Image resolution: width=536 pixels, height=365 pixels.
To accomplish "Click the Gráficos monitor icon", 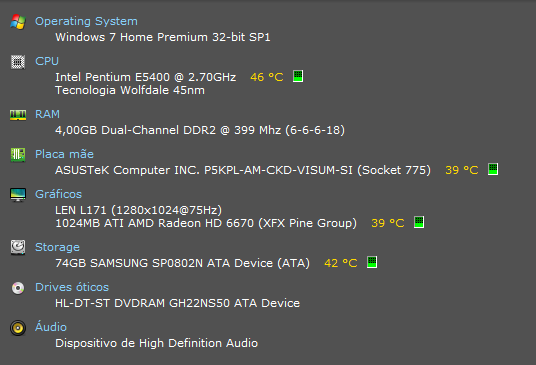I will [18, 195].
